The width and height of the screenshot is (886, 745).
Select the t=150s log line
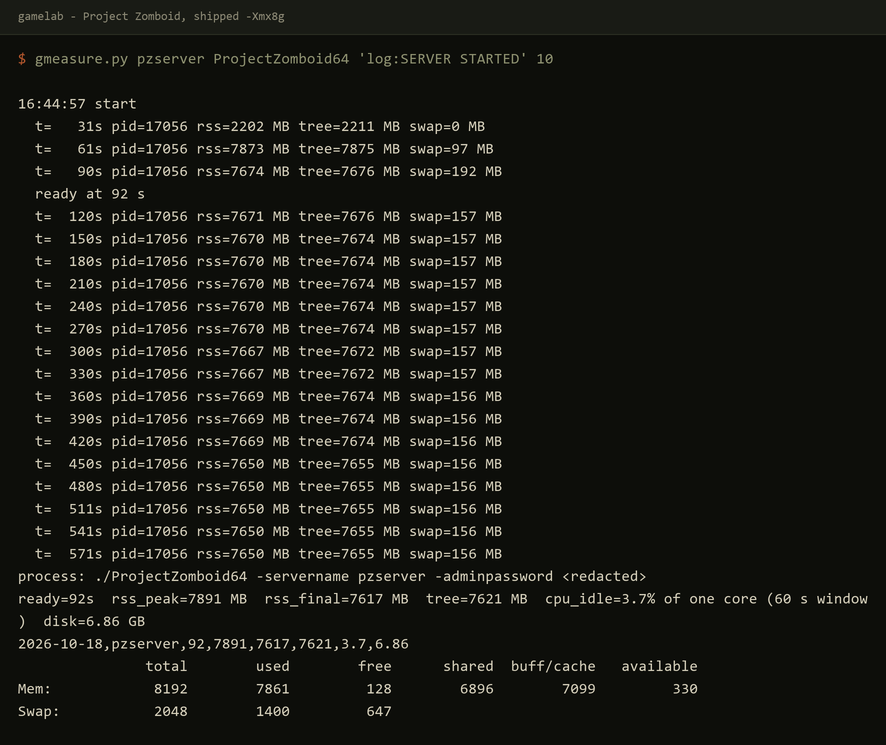point(268,239)
